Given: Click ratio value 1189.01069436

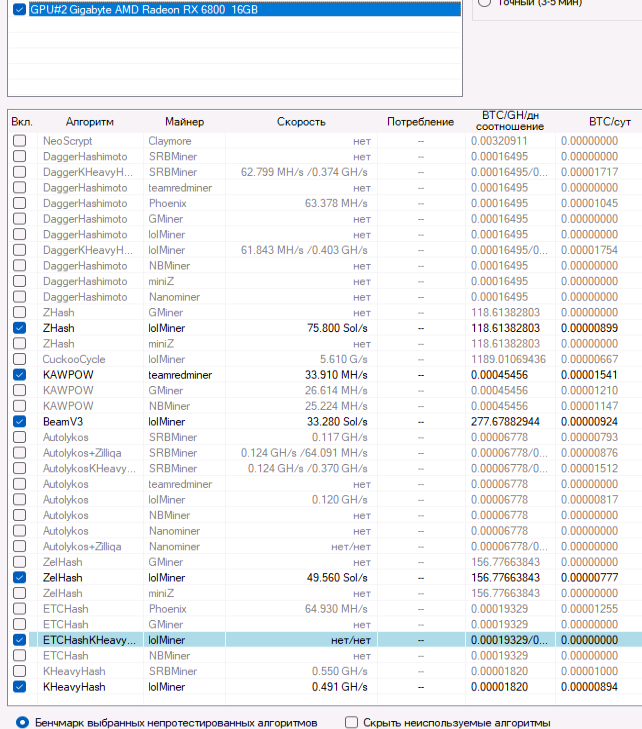Looking at the screenshot, I should click(x=508, y=359).
